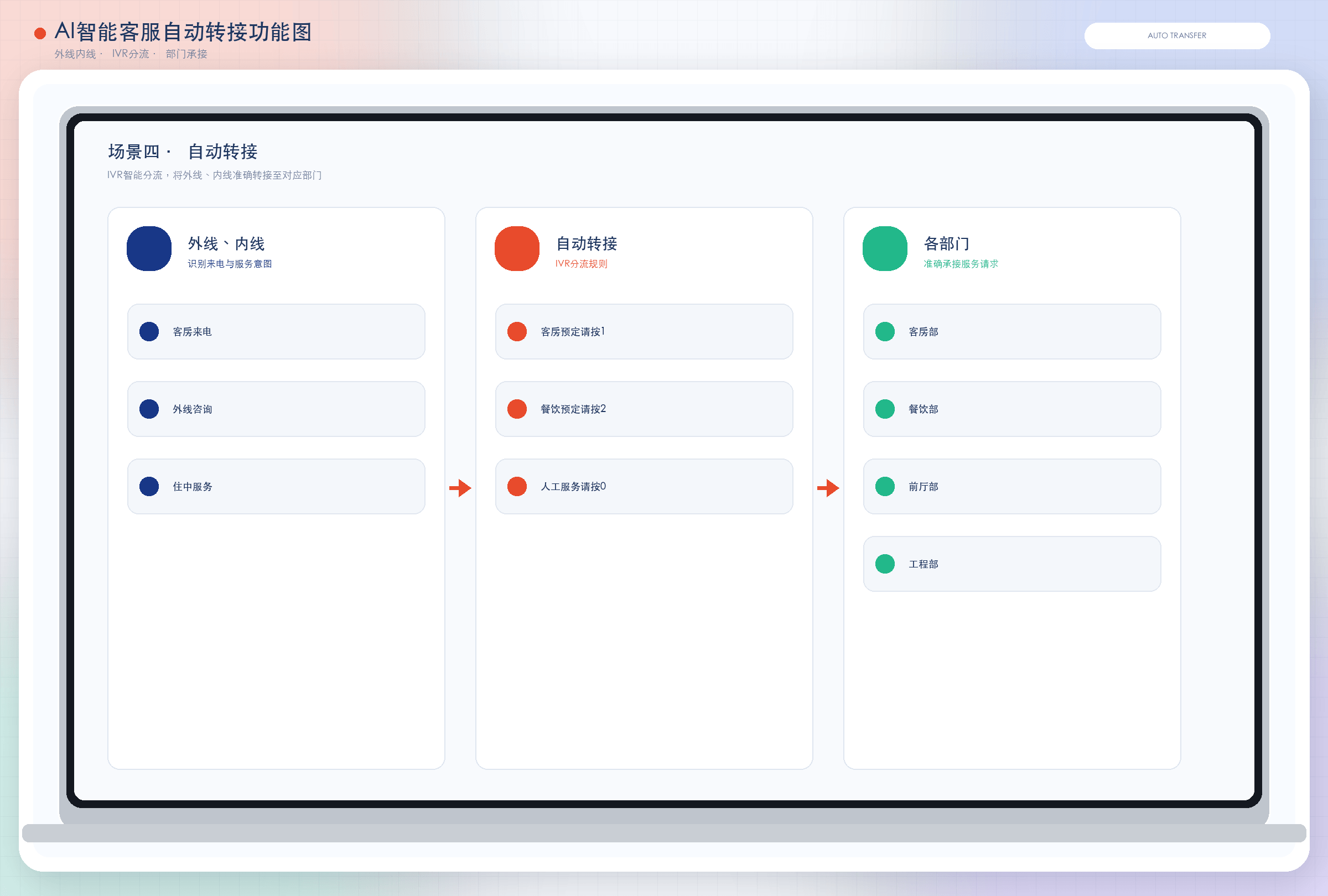The height and width of the screenshot is (896, 1328).
Task: Click the blue icon beside 外线、内线
Action: pyautogui.click(x=149, y=248)
